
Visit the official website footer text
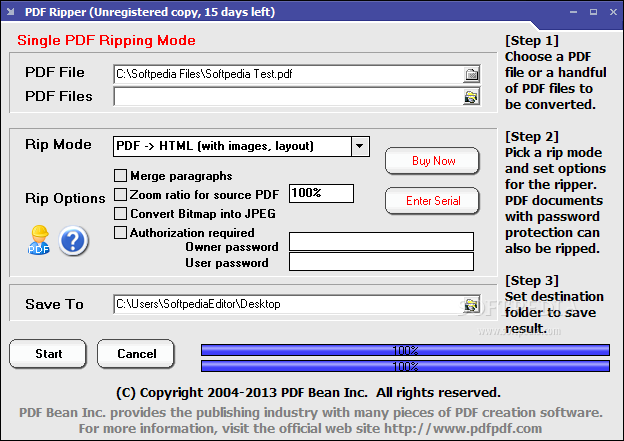coord(310,429)
